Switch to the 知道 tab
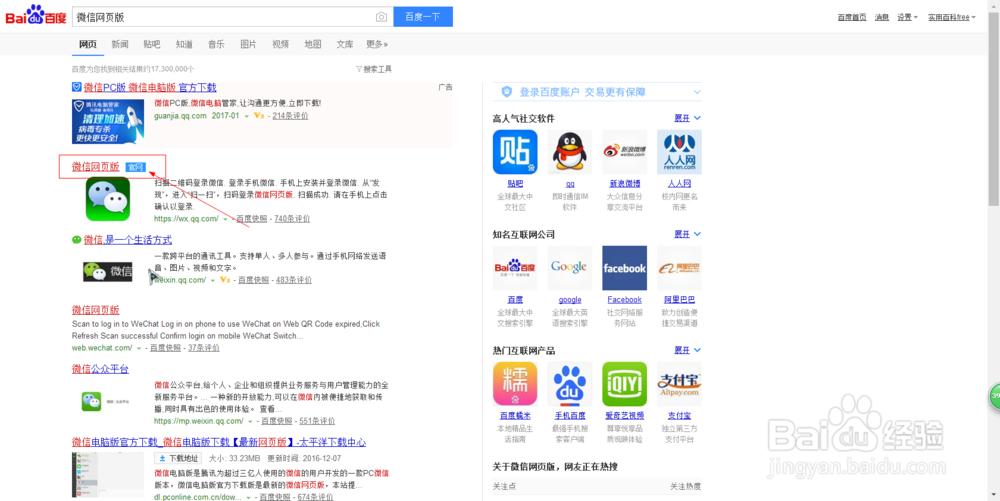This screenshot has width=1000, height=501. 184,44
